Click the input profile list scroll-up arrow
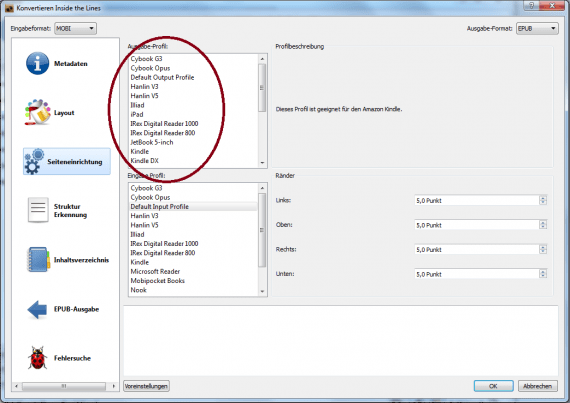This screenshot has height=403, width=570. (x=262, y=188)
